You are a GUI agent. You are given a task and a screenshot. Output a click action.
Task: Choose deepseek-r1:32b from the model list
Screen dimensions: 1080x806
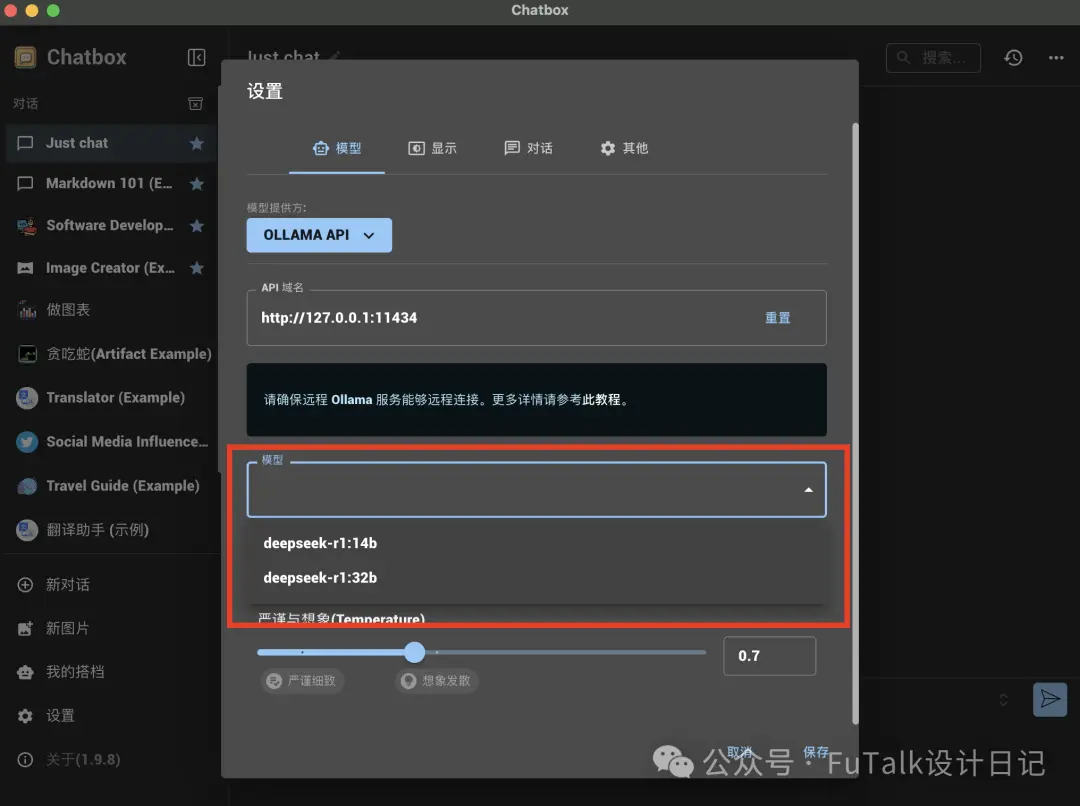(x=536, y=577)
